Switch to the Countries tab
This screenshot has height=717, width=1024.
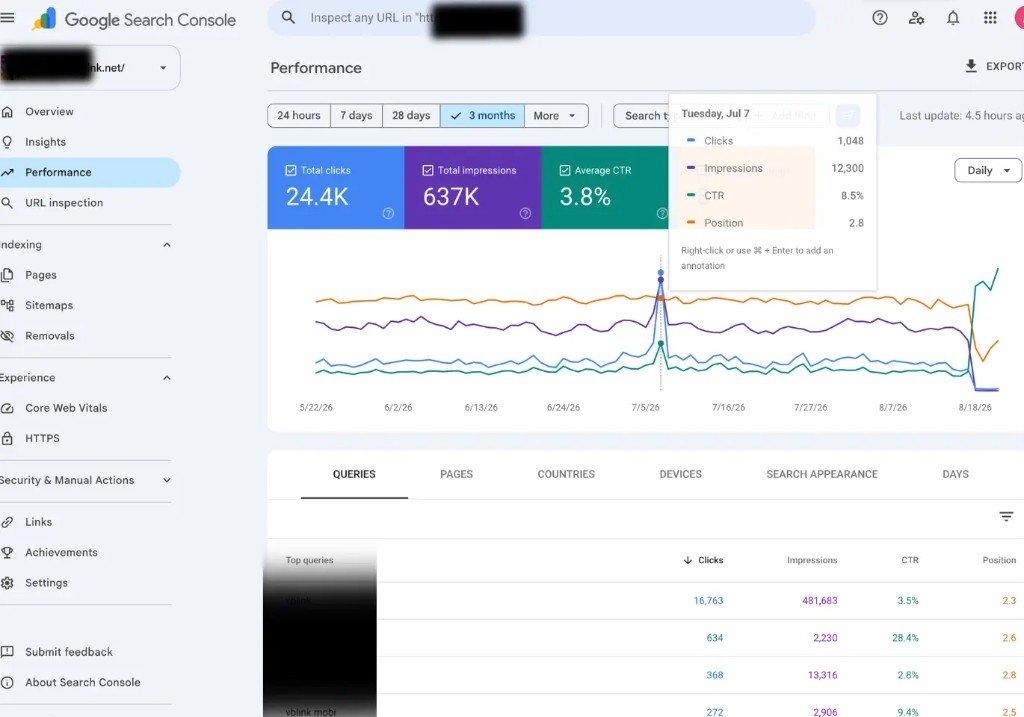pos(566,474)
